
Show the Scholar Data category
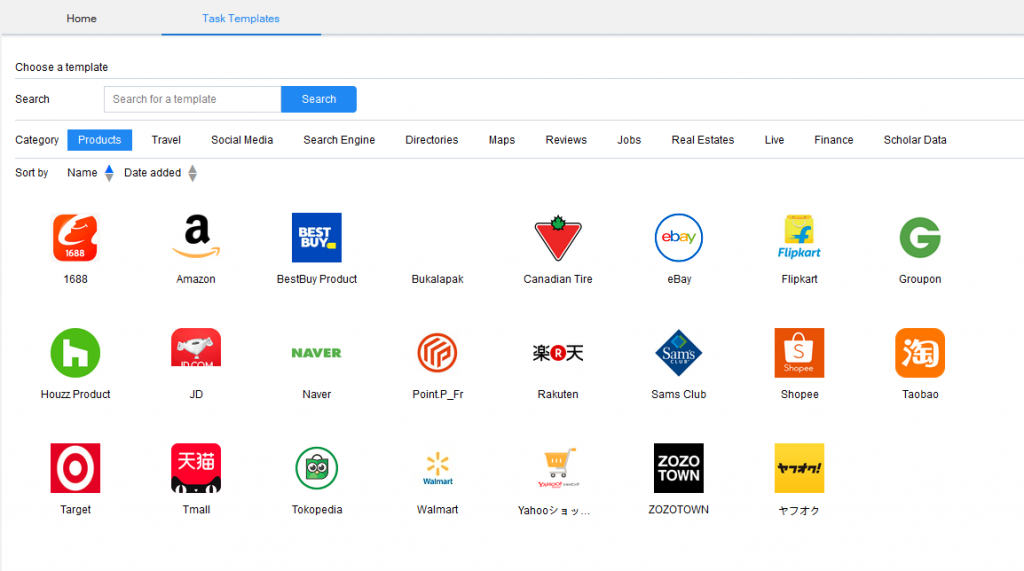(915, 140)
